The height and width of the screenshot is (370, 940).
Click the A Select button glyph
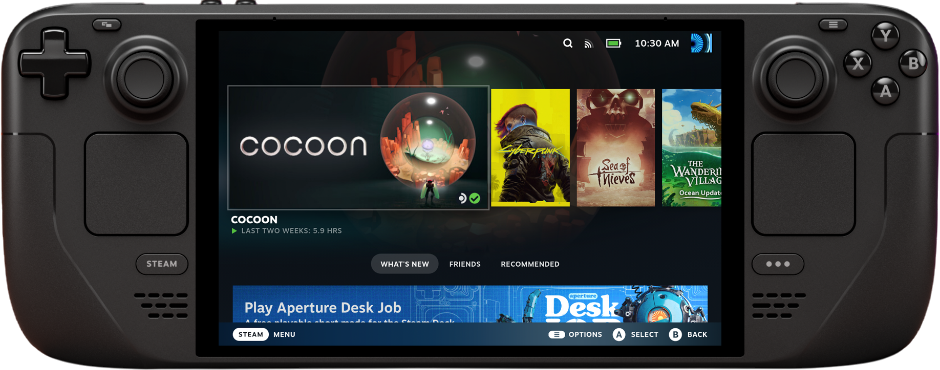click(x=619, y=335)
